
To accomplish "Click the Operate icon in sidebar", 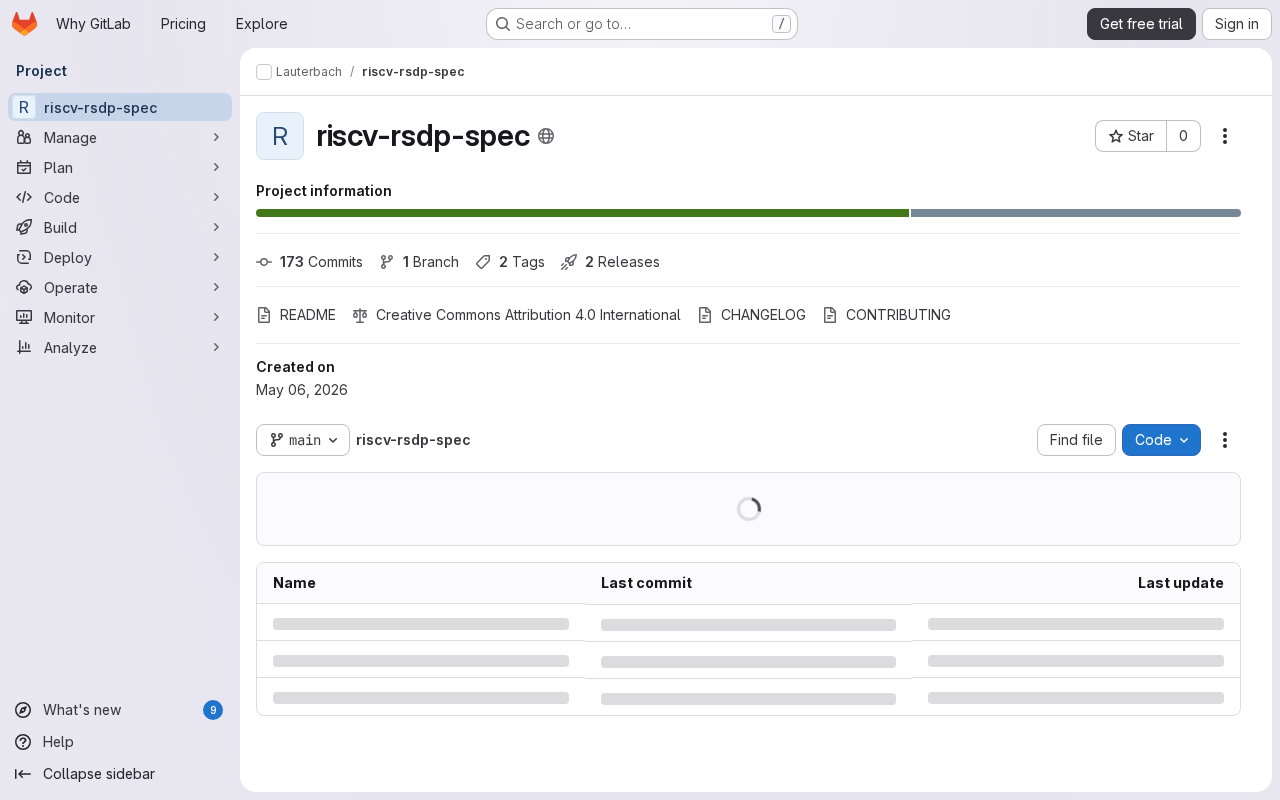I will 24,287.
